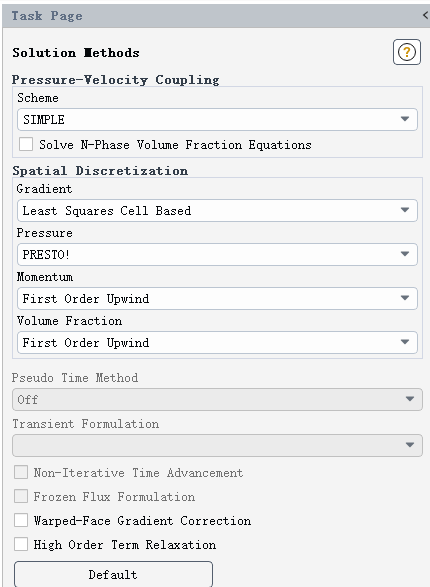Open the SIMPLE scheme dropdown

point(217,120)
